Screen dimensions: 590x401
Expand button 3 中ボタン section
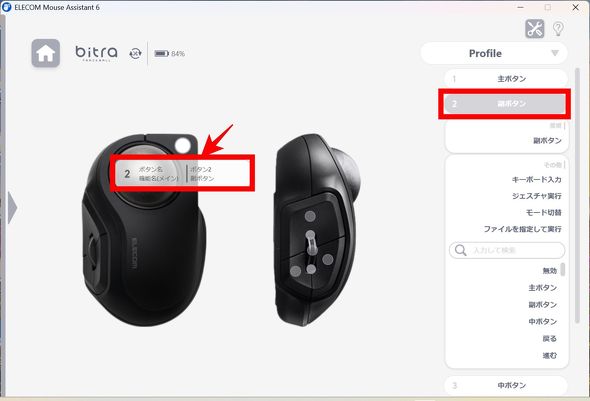pyautogui.click(x=506, y=385)
